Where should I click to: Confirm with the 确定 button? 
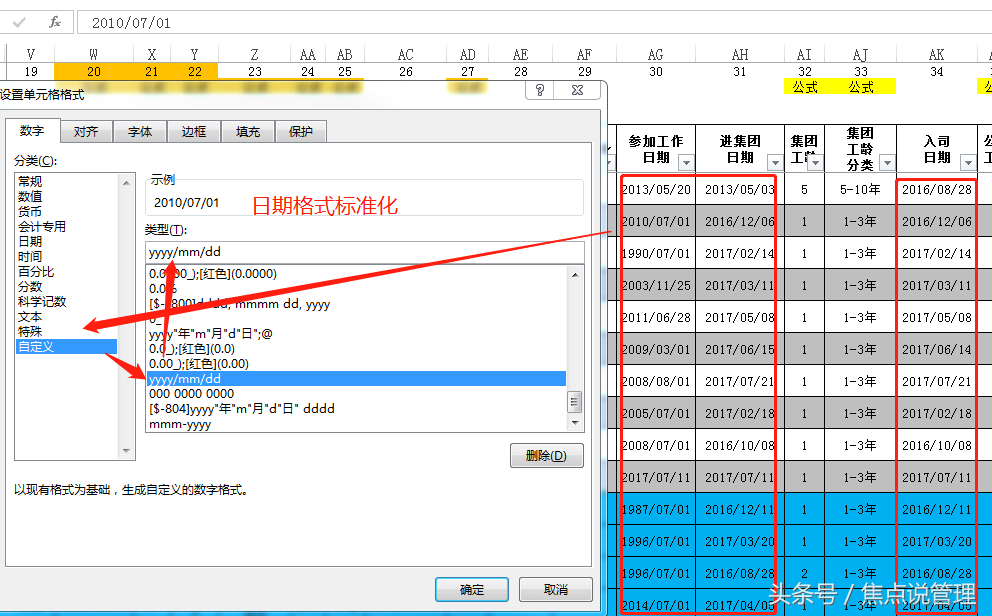pyautogui.click(x=472, y=589)
